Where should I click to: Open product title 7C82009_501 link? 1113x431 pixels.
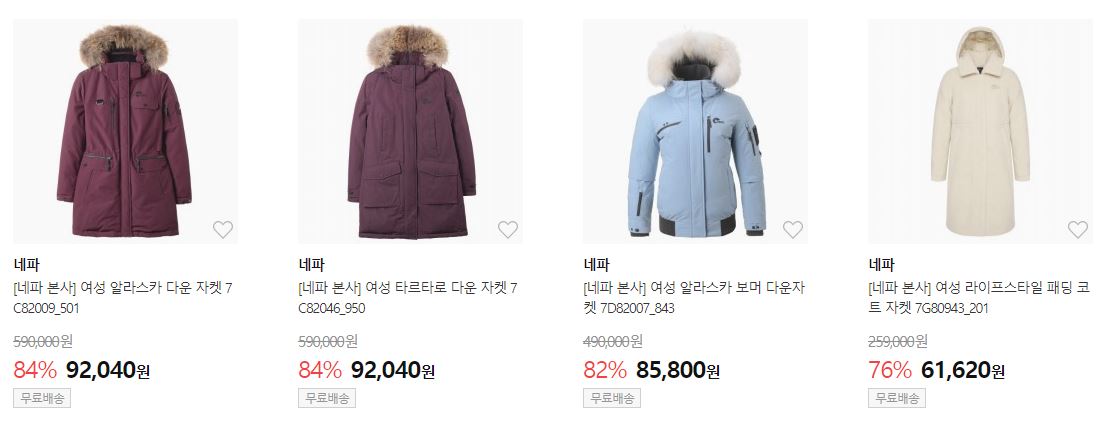point(123,298)
